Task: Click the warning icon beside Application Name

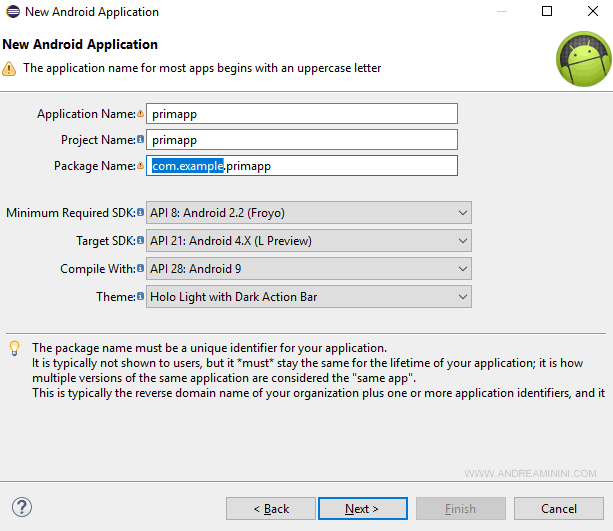Action: (141, 114)
